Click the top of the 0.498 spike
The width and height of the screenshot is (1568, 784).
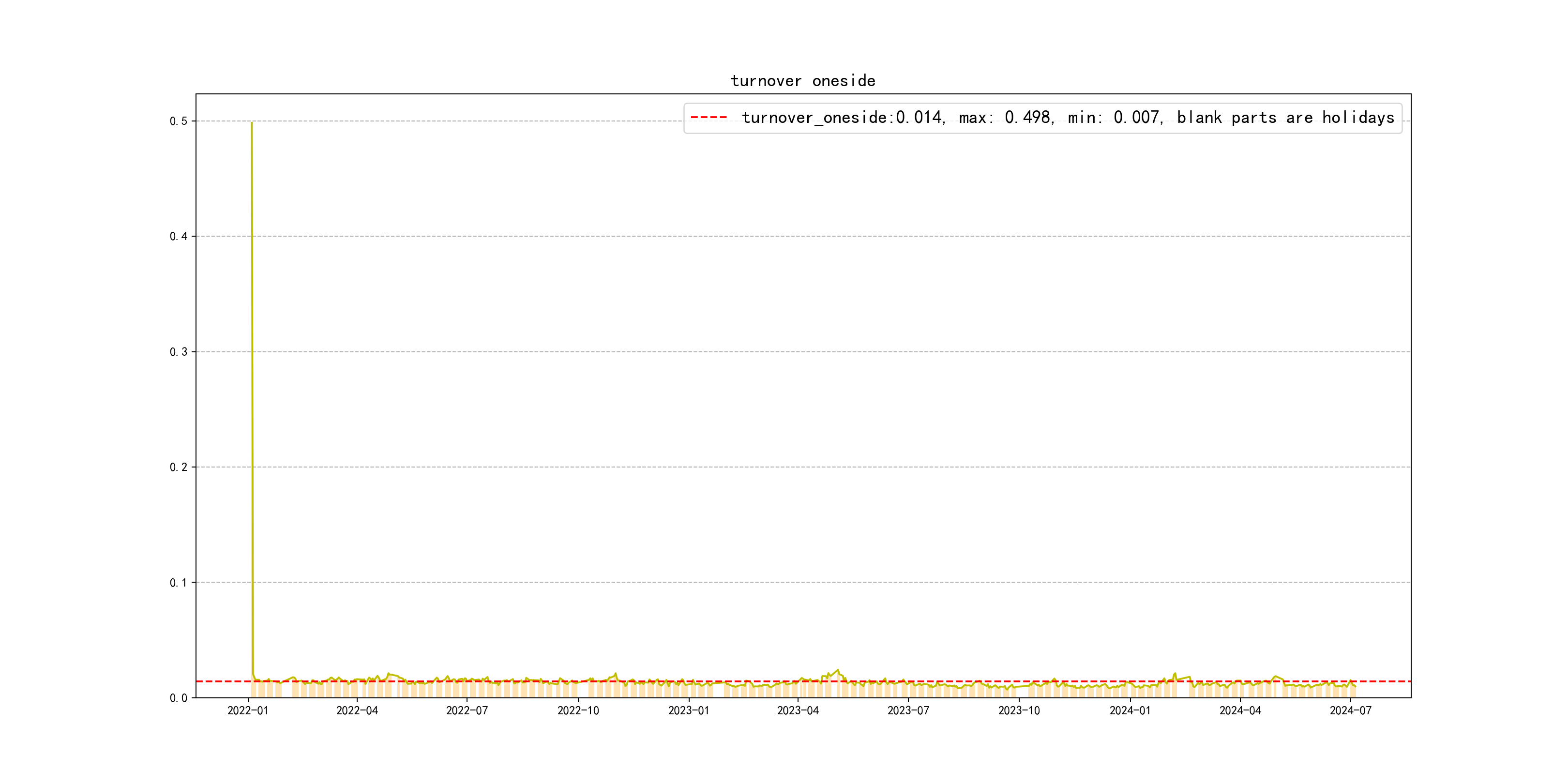click(251, 123)
